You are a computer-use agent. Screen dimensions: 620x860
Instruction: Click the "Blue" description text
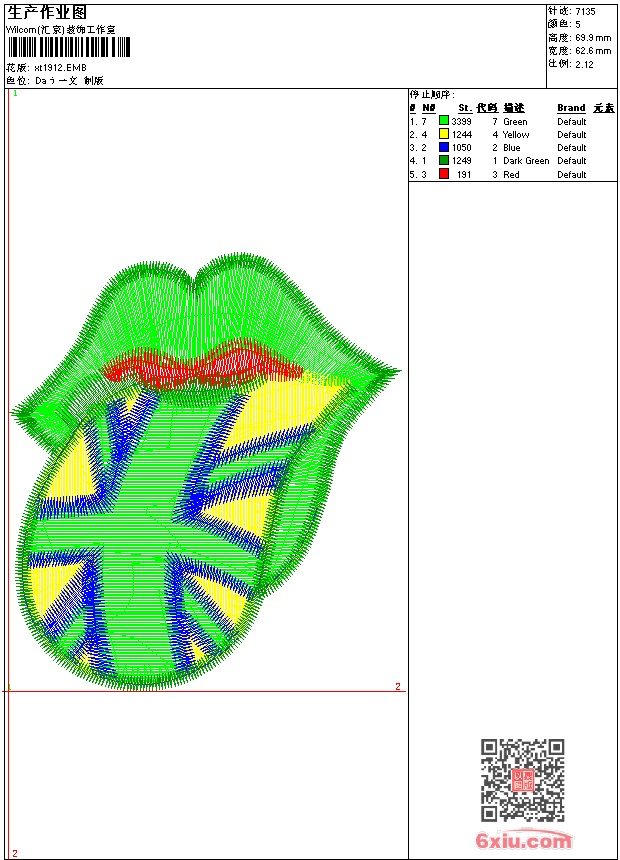(x=512, y=148)
